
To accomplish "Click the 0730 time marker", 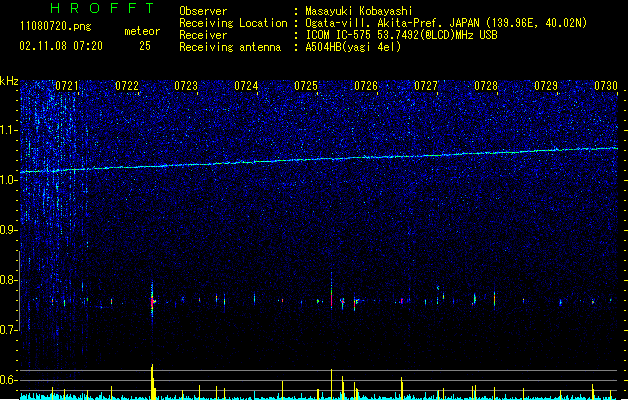I will tap(606, 86).
